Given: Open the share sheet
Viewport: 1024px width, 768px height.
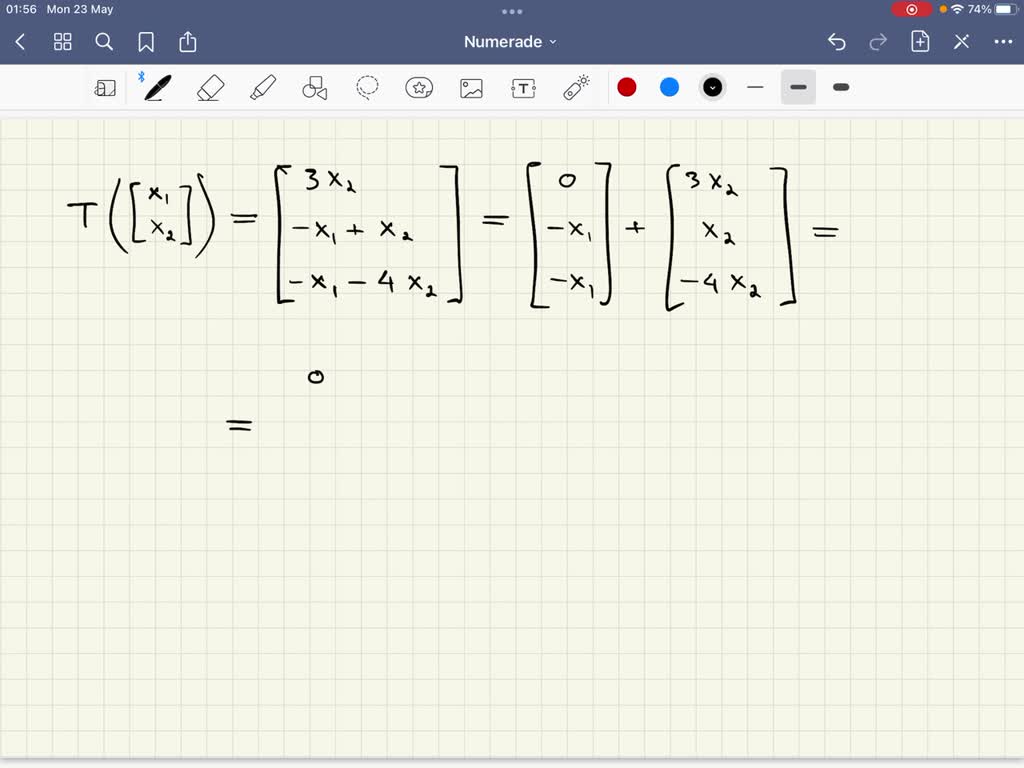Looking at the screenshot, I should click(188, 42).
